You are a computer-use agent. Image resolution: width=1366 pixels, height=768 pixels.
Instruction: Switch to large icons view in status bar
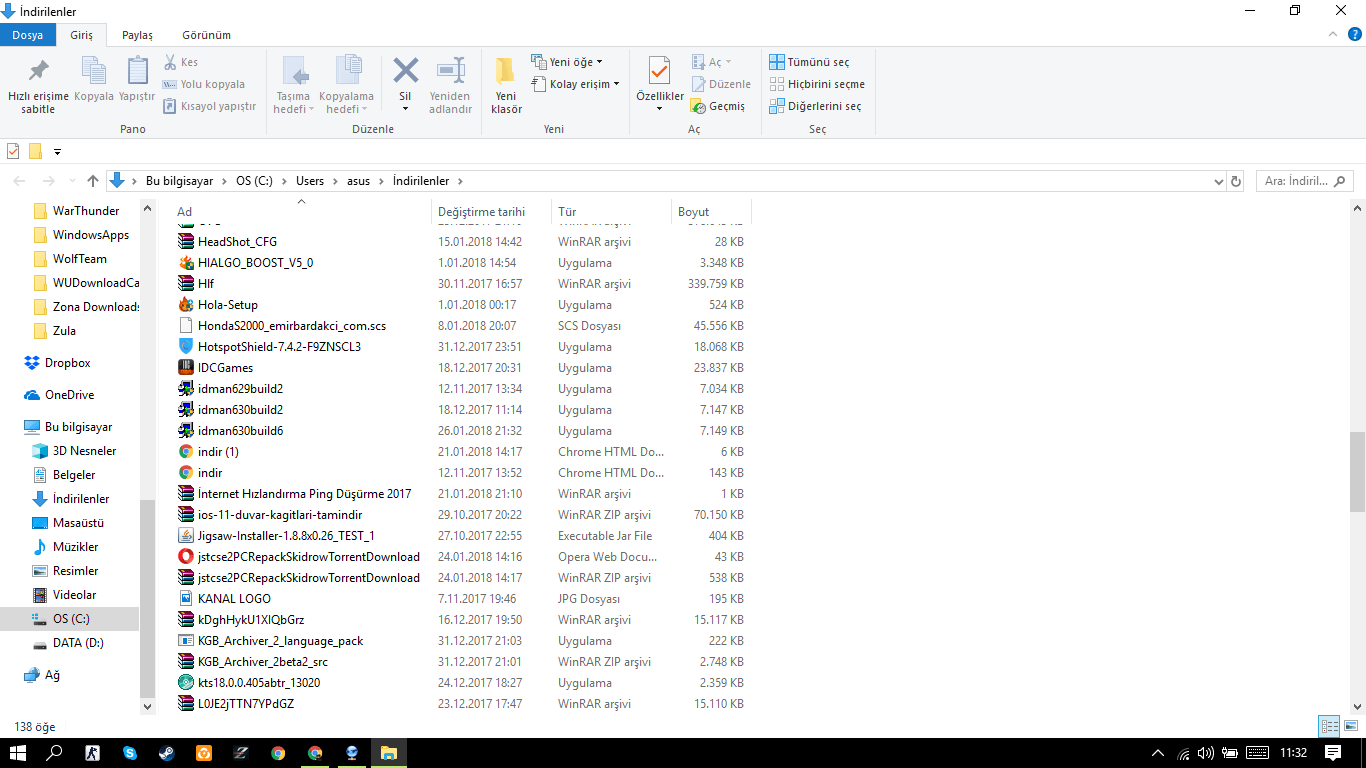[1350, 727]
